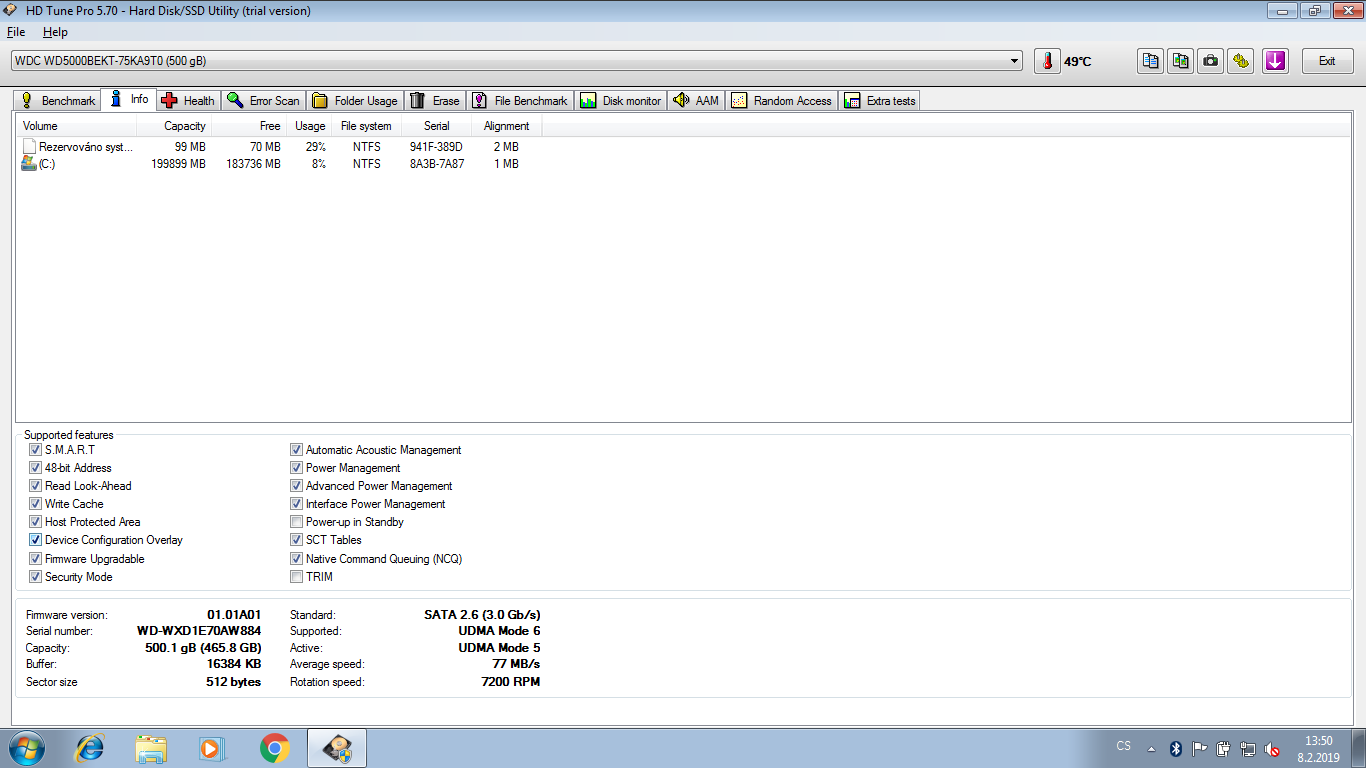
Task: Sort by the File system column header
Action: click(x=366, y=126)
